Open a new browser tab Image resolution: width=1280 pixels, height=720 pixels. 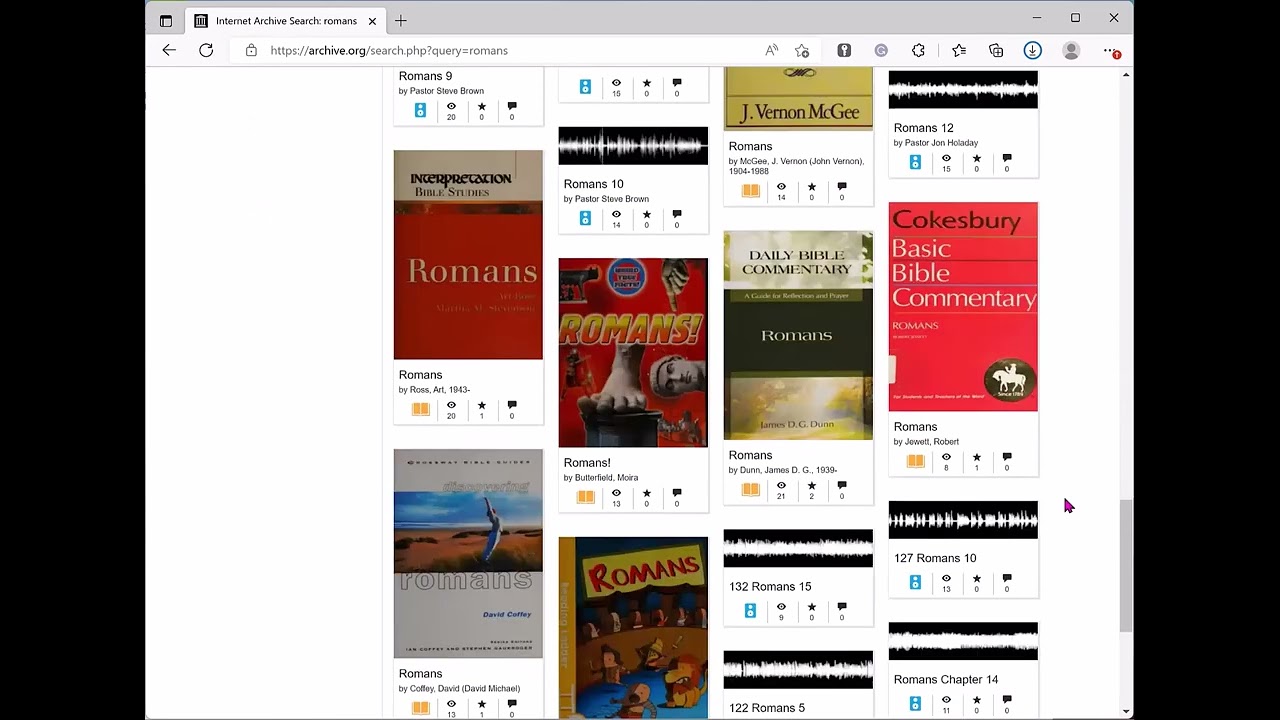[x=401, y=20]
